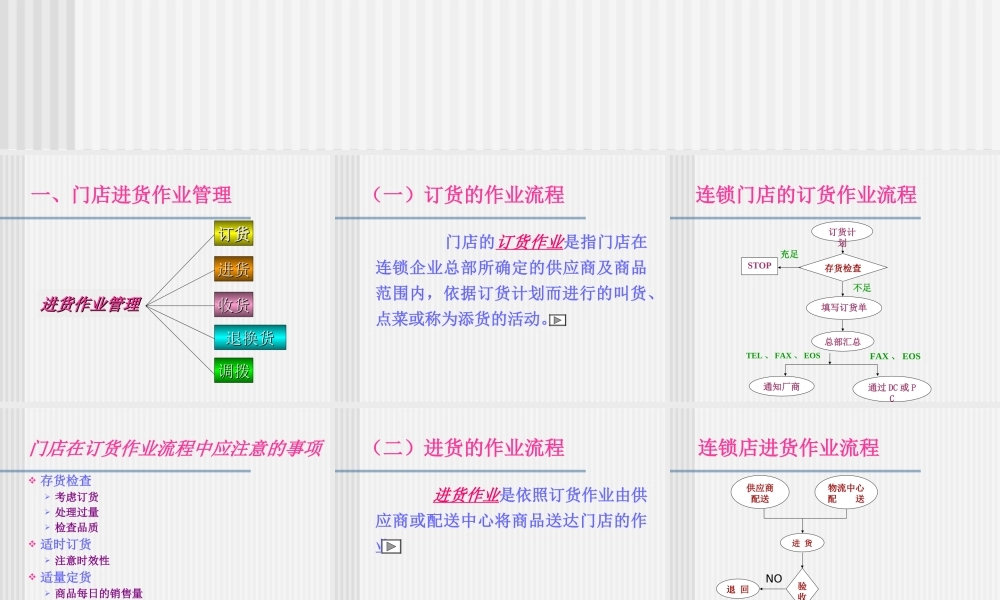The width and height of the screenshot is (1000, 600).
Task: Open slide (二)进货的作业流程
Action: click(x=502, y=504)
